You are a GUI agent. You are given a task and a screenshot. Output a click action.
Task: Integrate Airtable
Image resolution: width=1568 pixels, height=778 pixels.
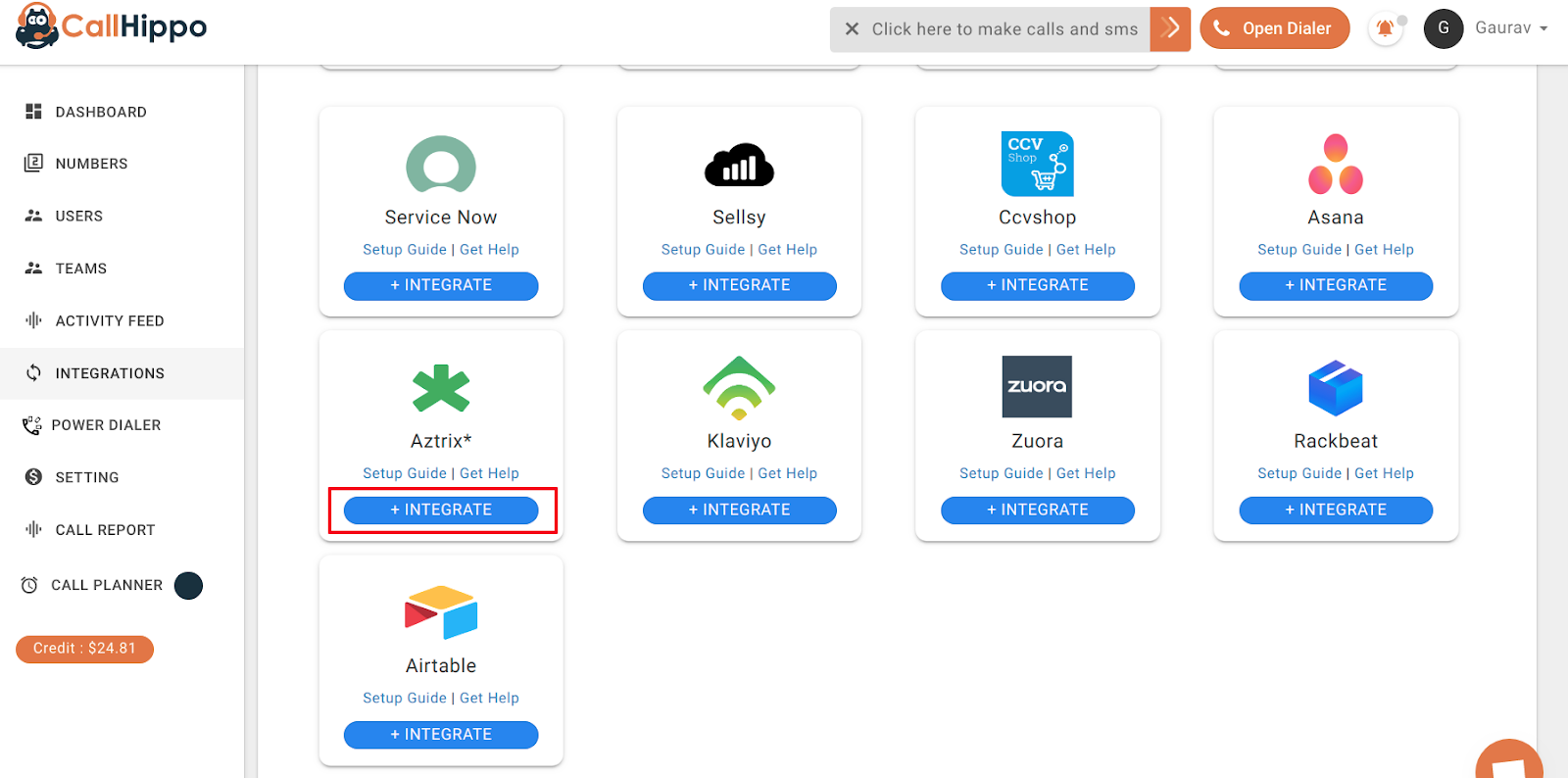coord(441,734)
